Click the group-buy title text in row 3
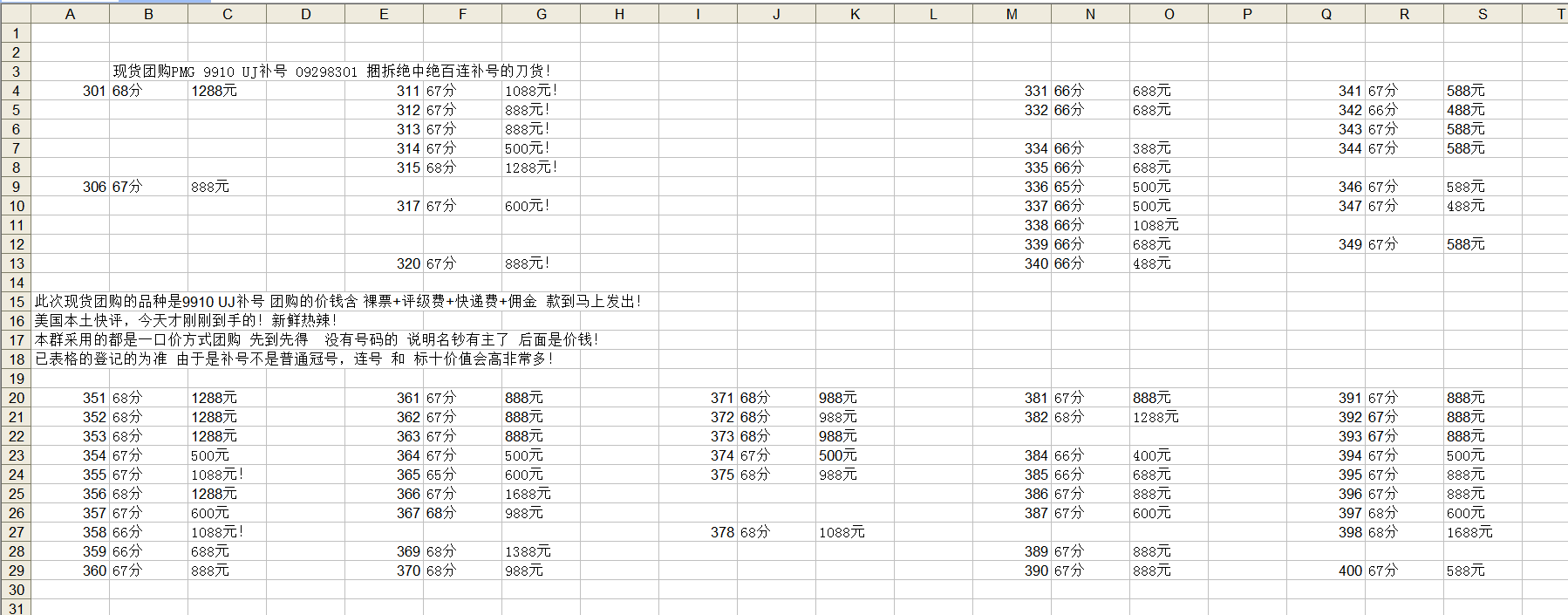Viewport: 1568px width, 615px height. point(331,72)
